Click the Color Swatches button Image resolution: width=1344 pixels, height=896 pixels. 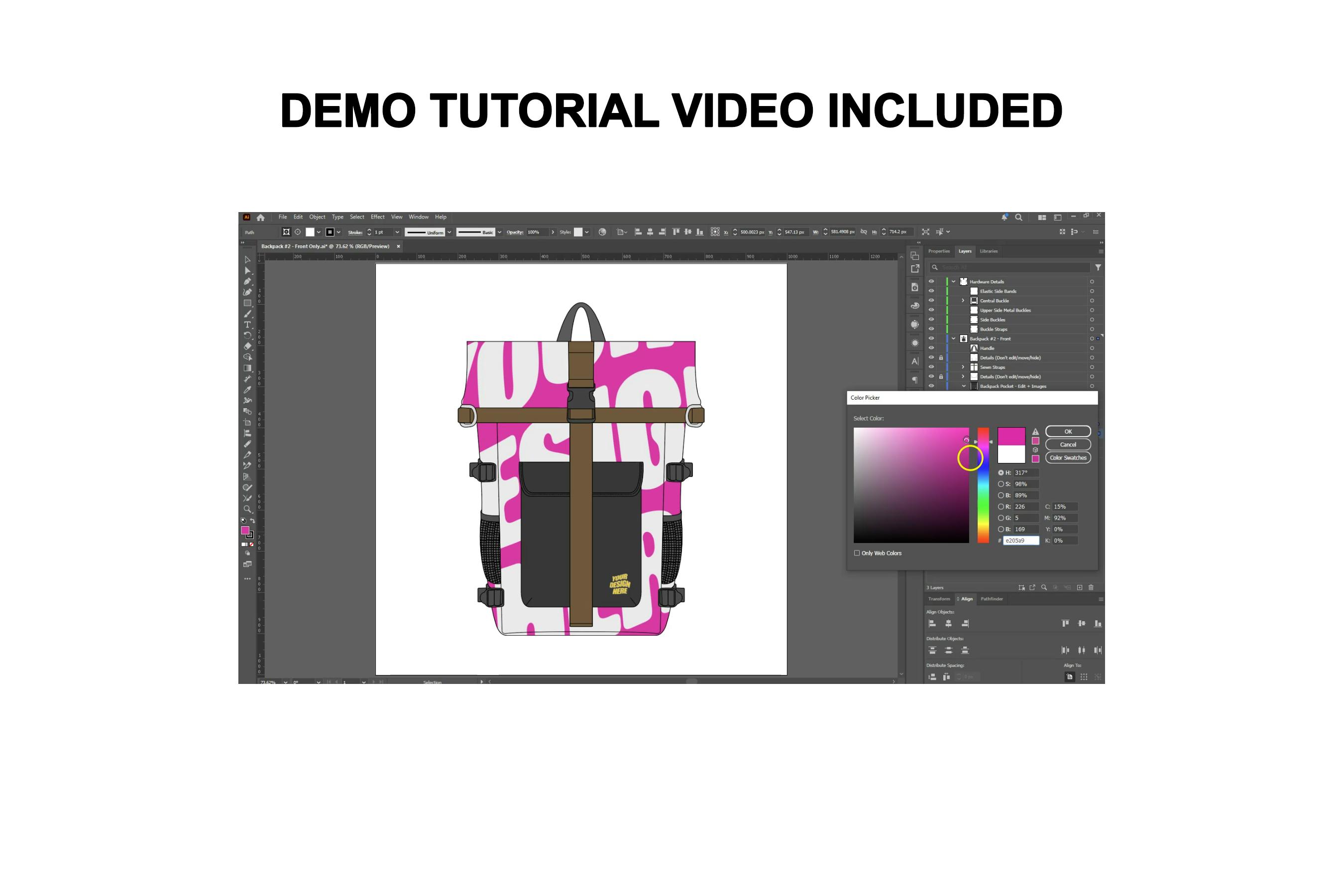(x=1068, y=458)
